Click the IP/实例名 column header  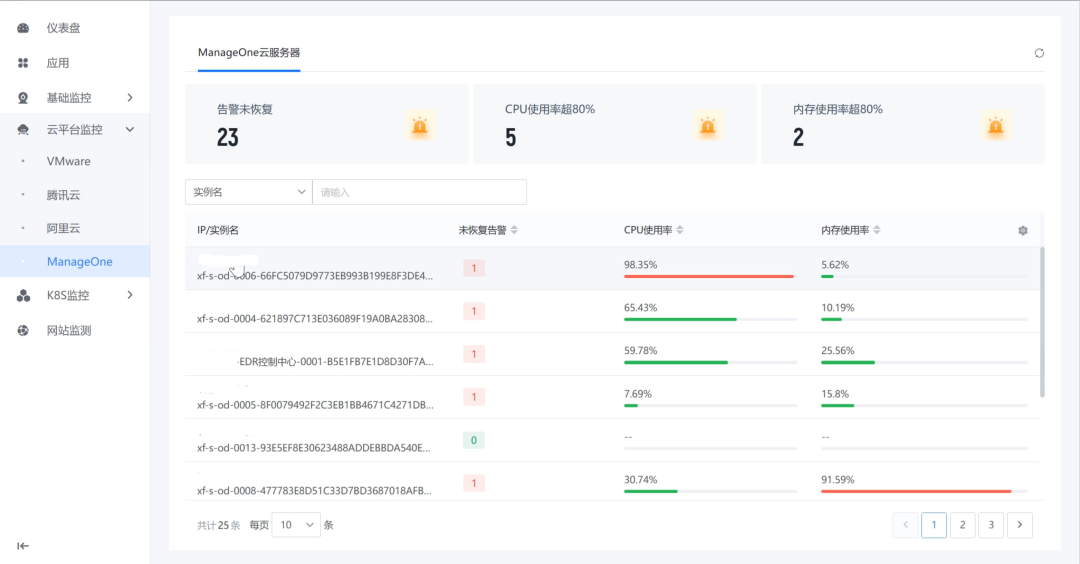218,230
